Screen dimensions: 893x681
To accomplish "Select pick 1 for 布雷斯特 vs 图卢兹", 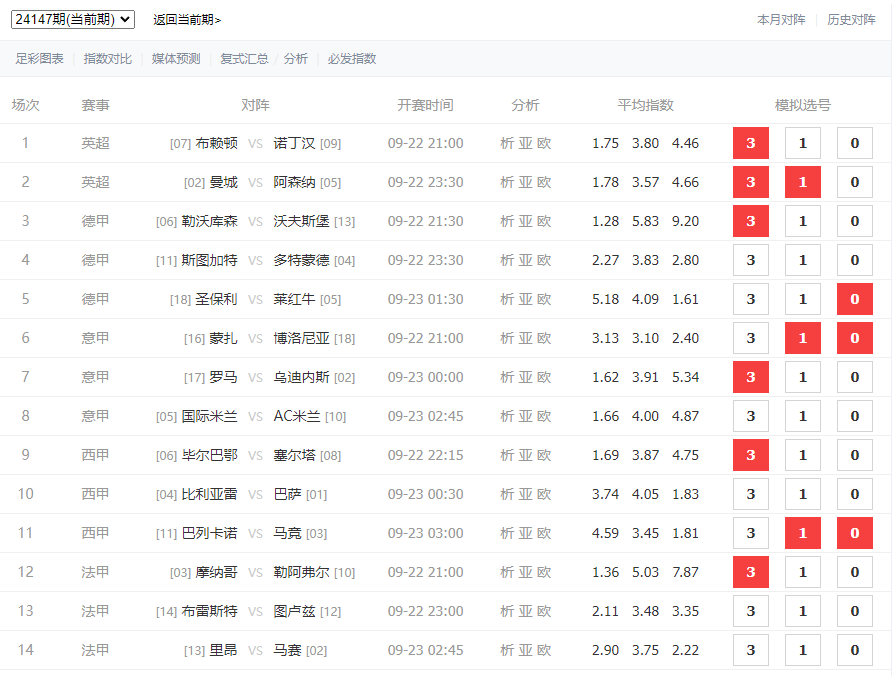I will point(802,611).
